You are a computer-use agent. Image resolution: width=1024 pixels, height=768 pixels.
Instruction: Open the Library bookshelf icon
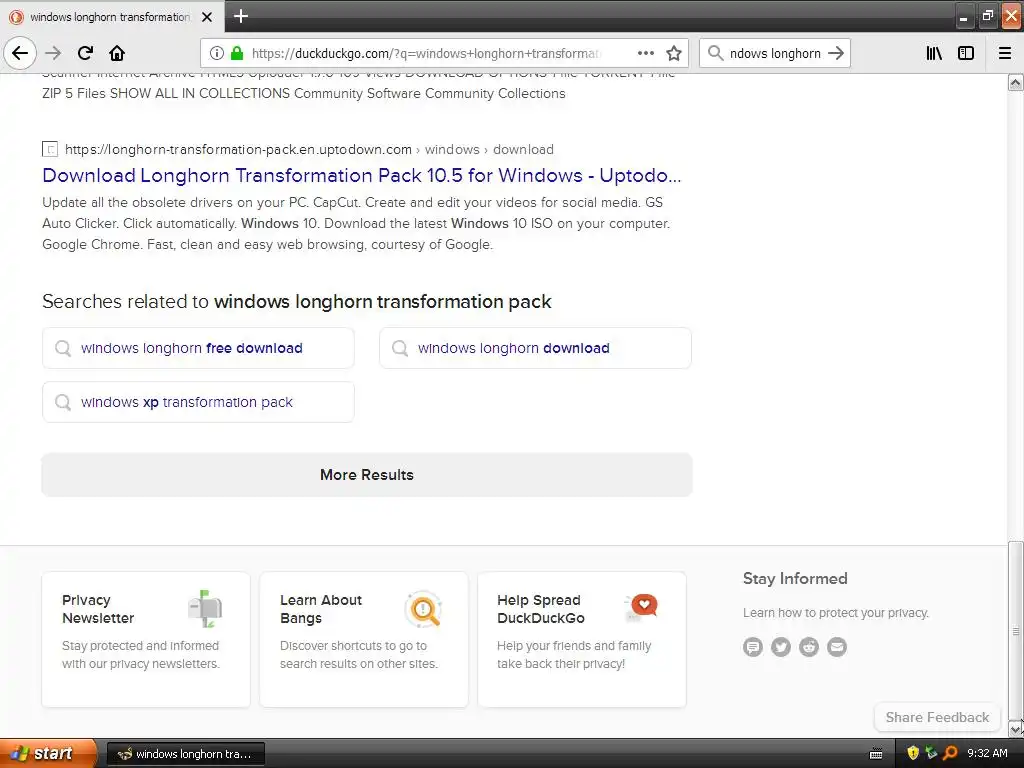[x=934, y=53]
